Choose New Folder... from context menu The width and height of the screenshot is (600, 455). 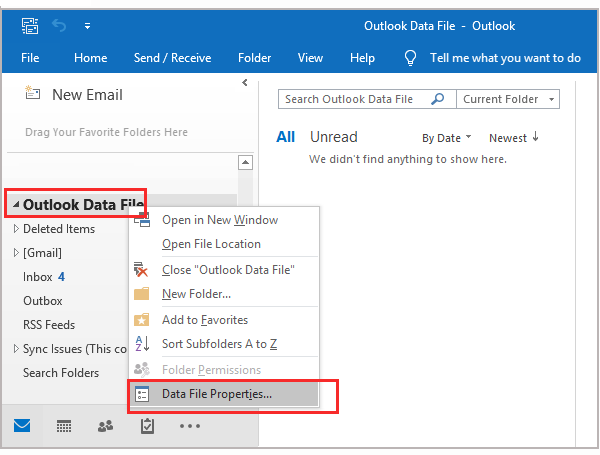point(196,294)
